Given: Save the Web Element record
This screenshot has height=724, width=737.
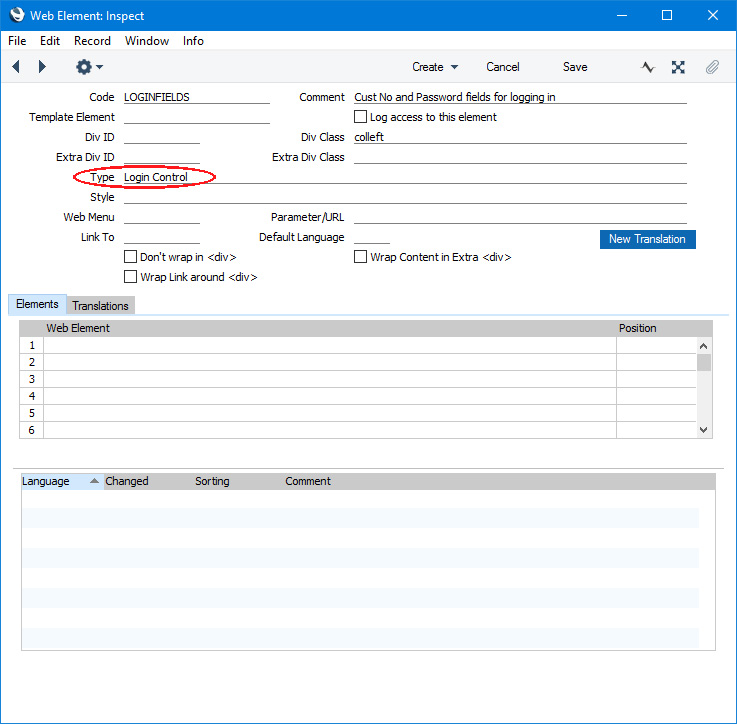Looking at the screenshot, I should [x=575, y=67].
